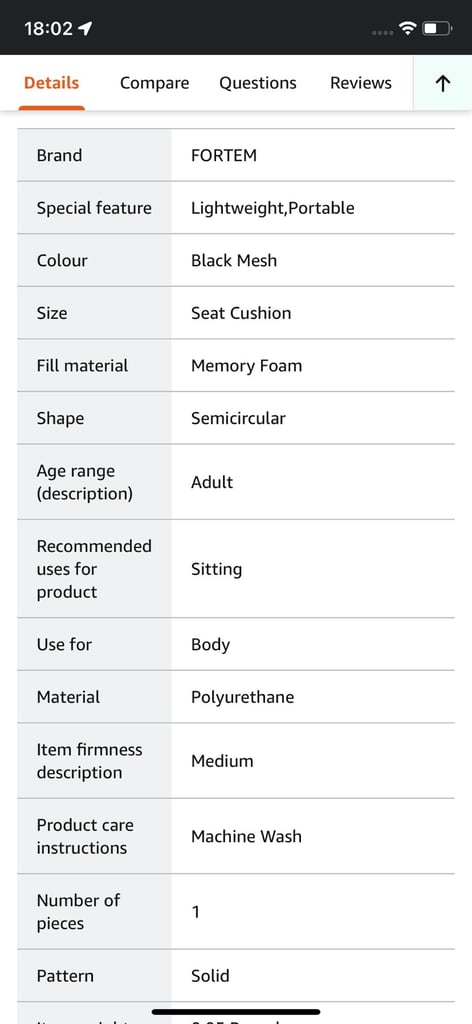472x1024 pixels.
Task: Tap the Polyurethane material value
Action: (243, 697)
